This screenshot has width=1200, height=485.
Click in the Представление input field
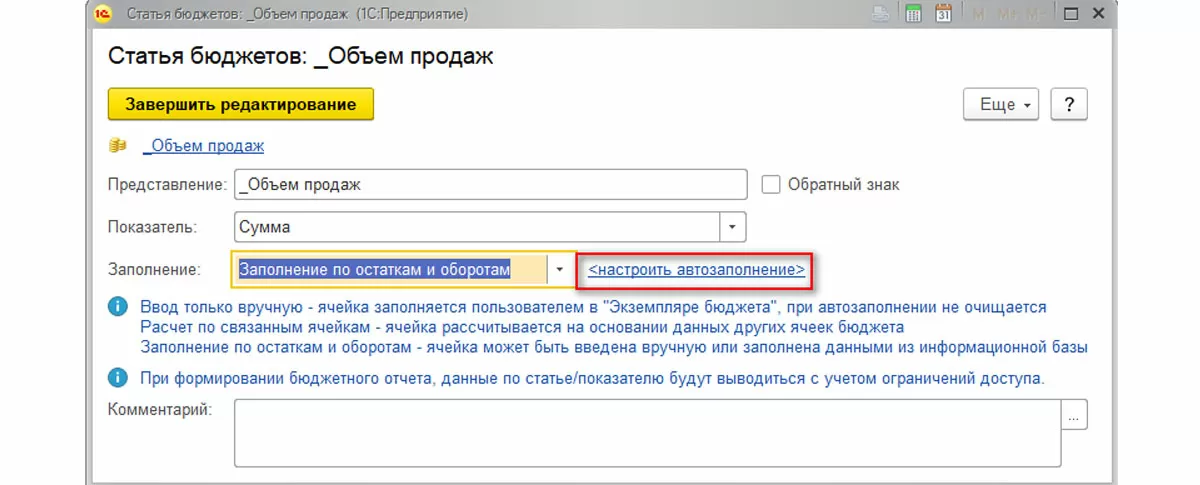click(x=491, y=185)
